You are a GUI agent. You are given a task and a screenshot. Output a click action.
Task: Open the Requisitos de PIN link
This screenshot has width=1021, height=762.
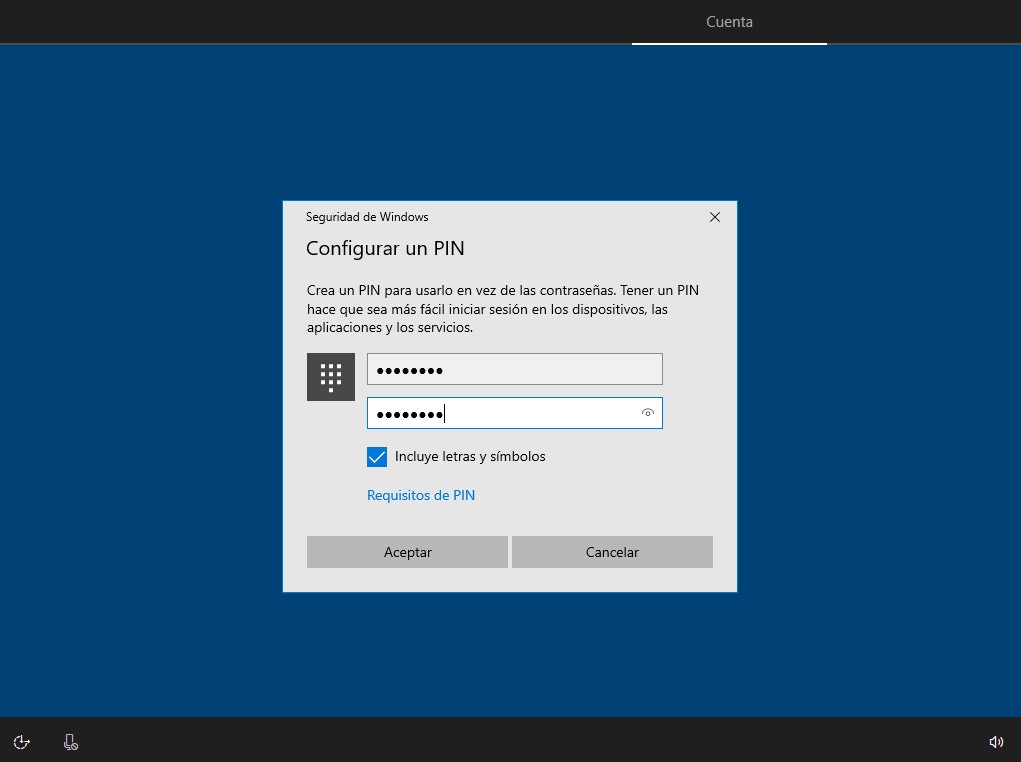(x=421, y=495)
